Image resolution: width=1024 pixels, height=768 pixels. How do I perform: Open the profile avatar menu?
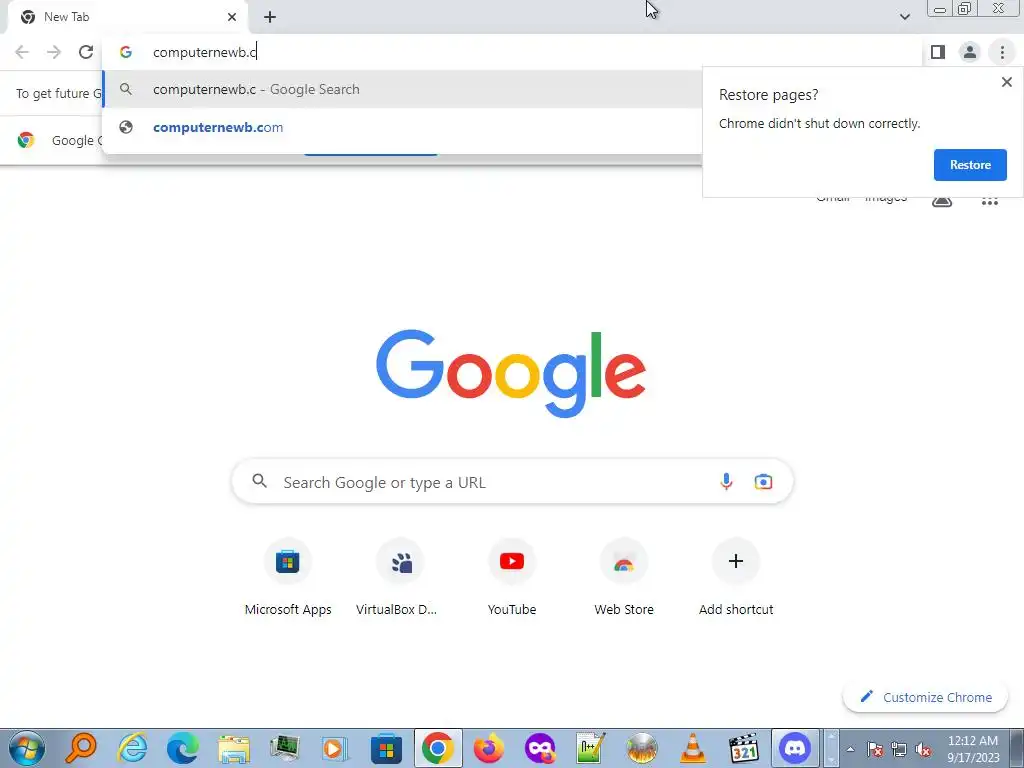[970, 52]
